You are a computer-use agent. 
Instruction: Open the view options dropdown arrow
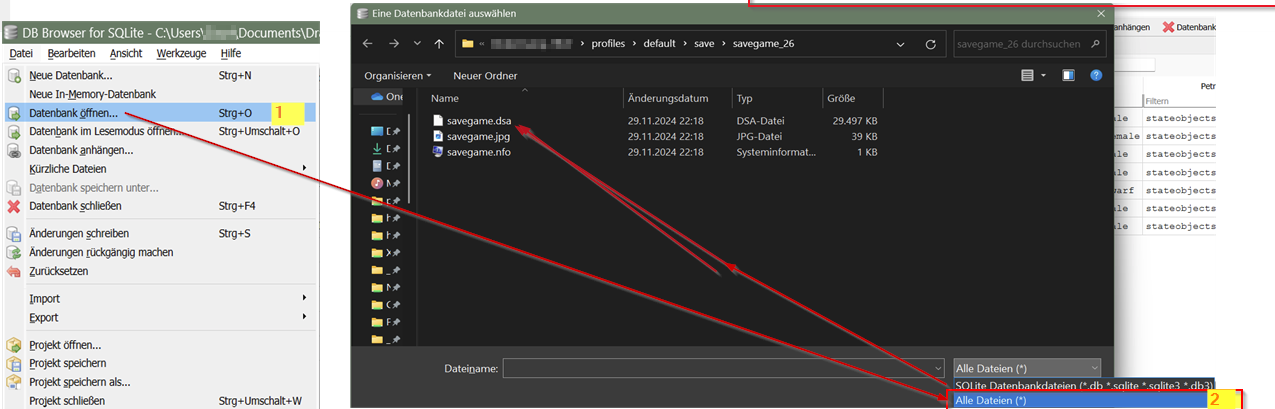[x=1043, y=75]
